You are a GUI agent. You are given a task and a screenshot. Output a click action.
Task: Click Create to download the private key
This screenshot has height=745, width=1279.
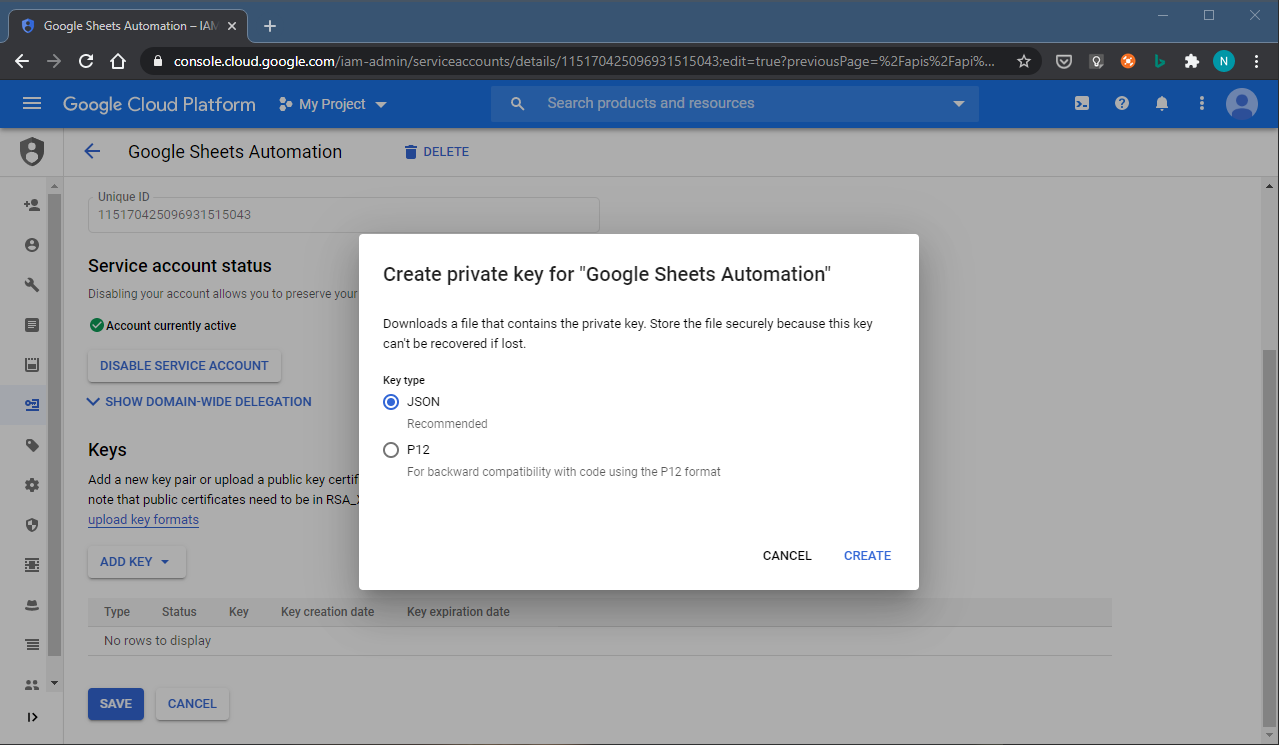[x=867, y=556]
